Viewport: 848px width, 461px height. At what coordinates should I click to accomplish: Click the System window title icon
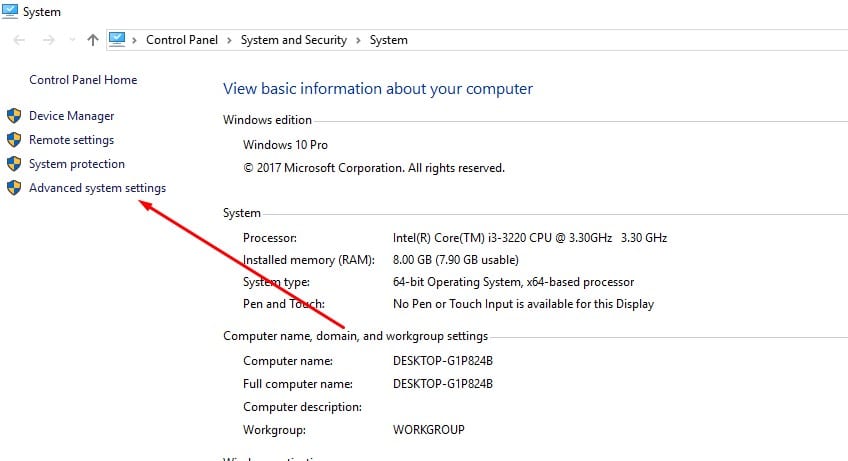[10, 11]
